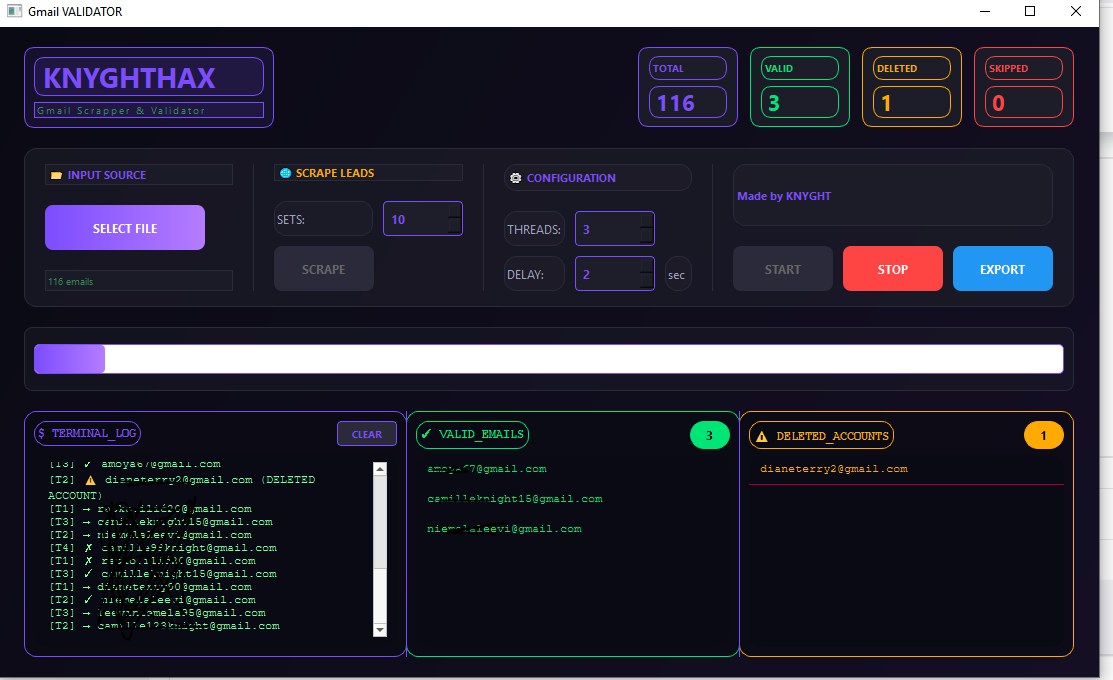Select camilleknight15@gmail.com in valid emails list
Image resolution: width=1113 pixels, height=680 pixels.
point(514,499)
